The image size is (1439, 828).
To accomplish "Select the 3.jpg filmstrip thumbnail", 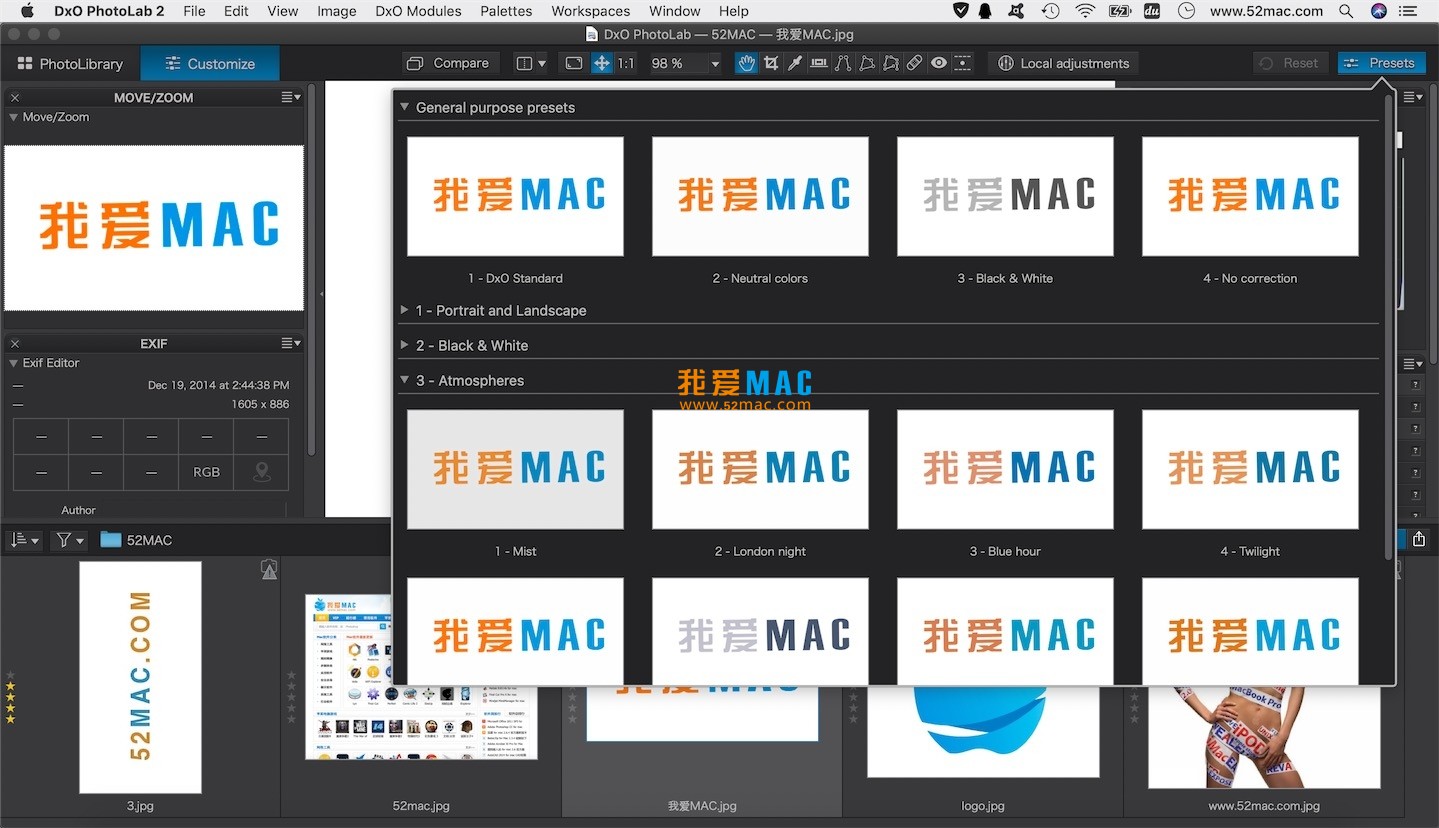I will (140, 677).
